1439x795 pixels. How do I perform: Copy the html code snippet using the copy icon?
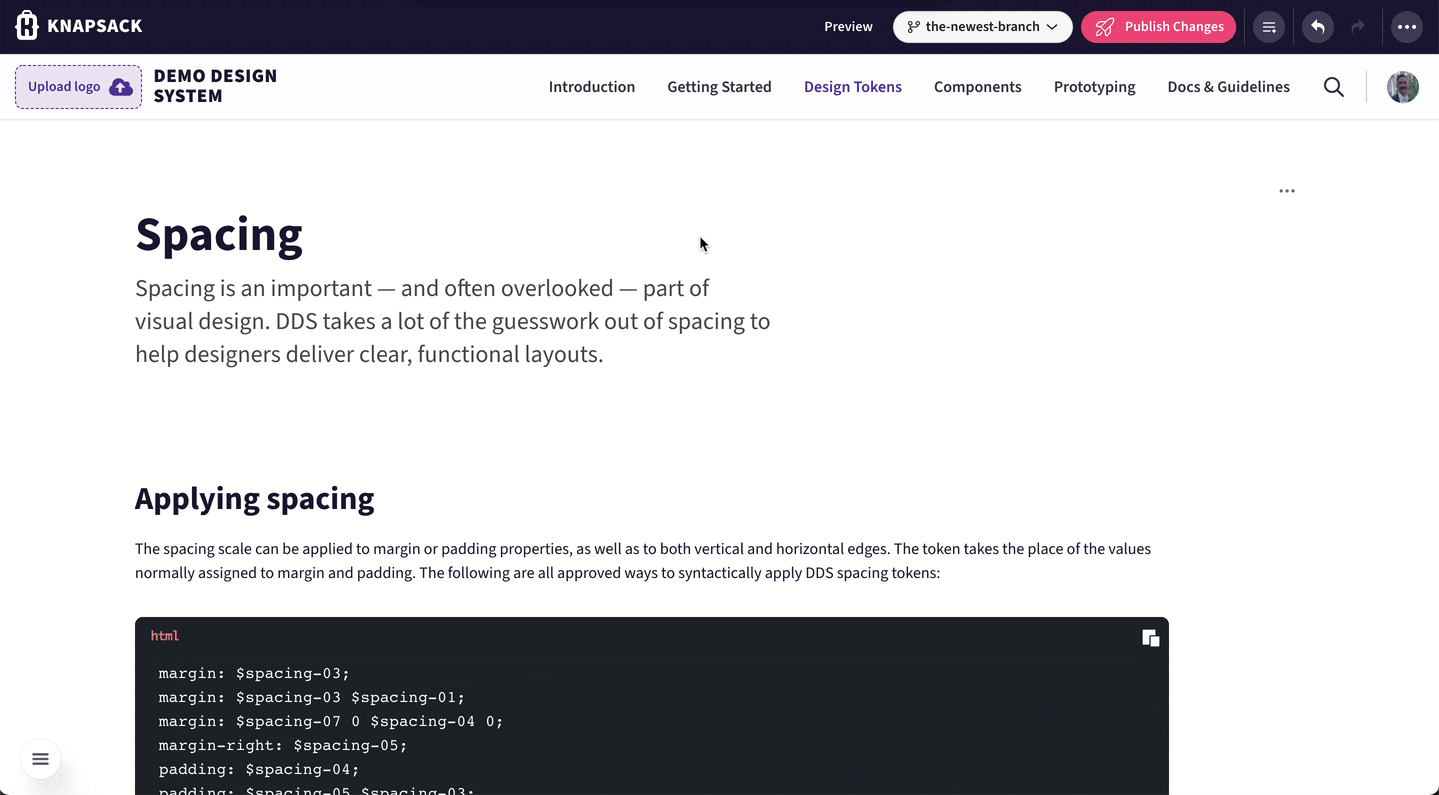(x=1150, y=637)
